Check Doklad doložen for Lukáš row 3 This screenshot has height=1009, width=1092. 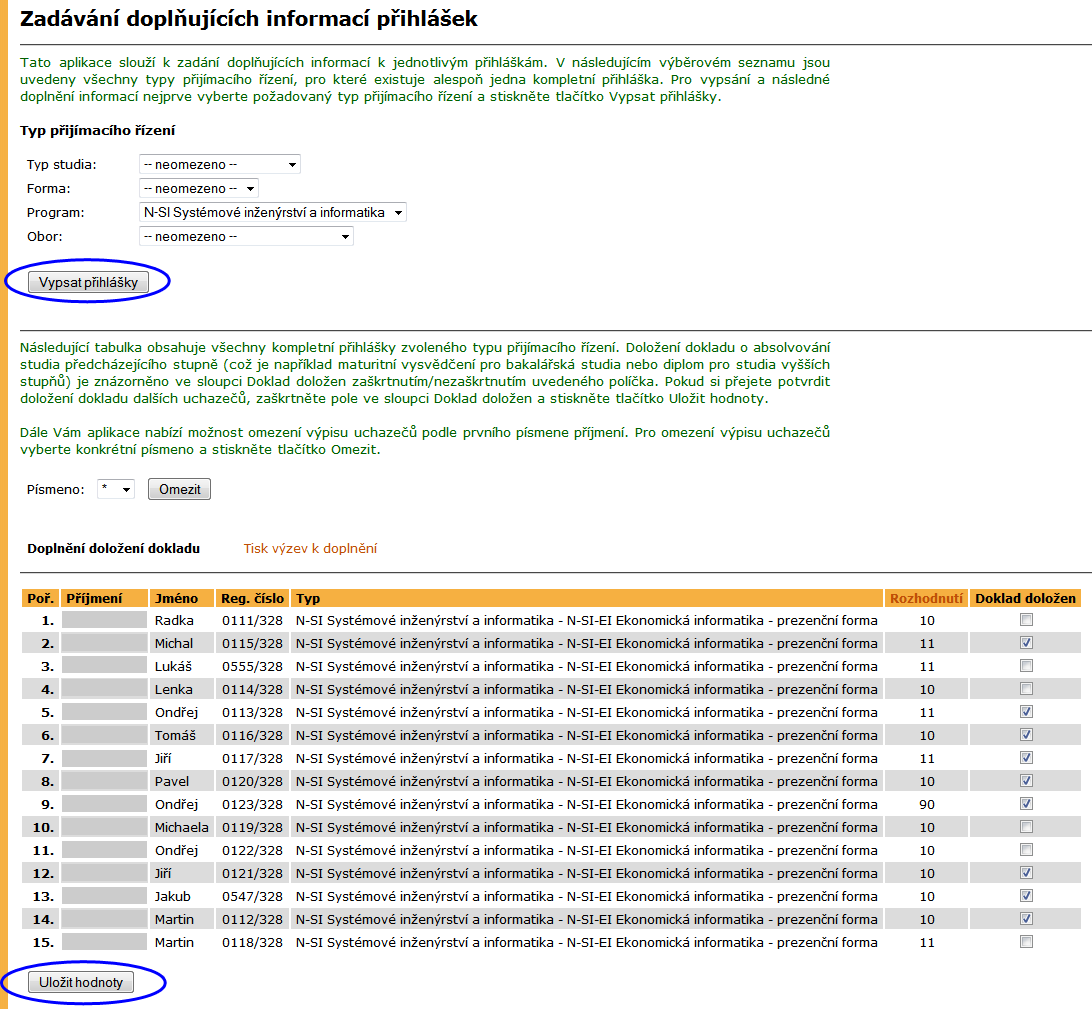pyautogui.click(x=1026, y=666)
